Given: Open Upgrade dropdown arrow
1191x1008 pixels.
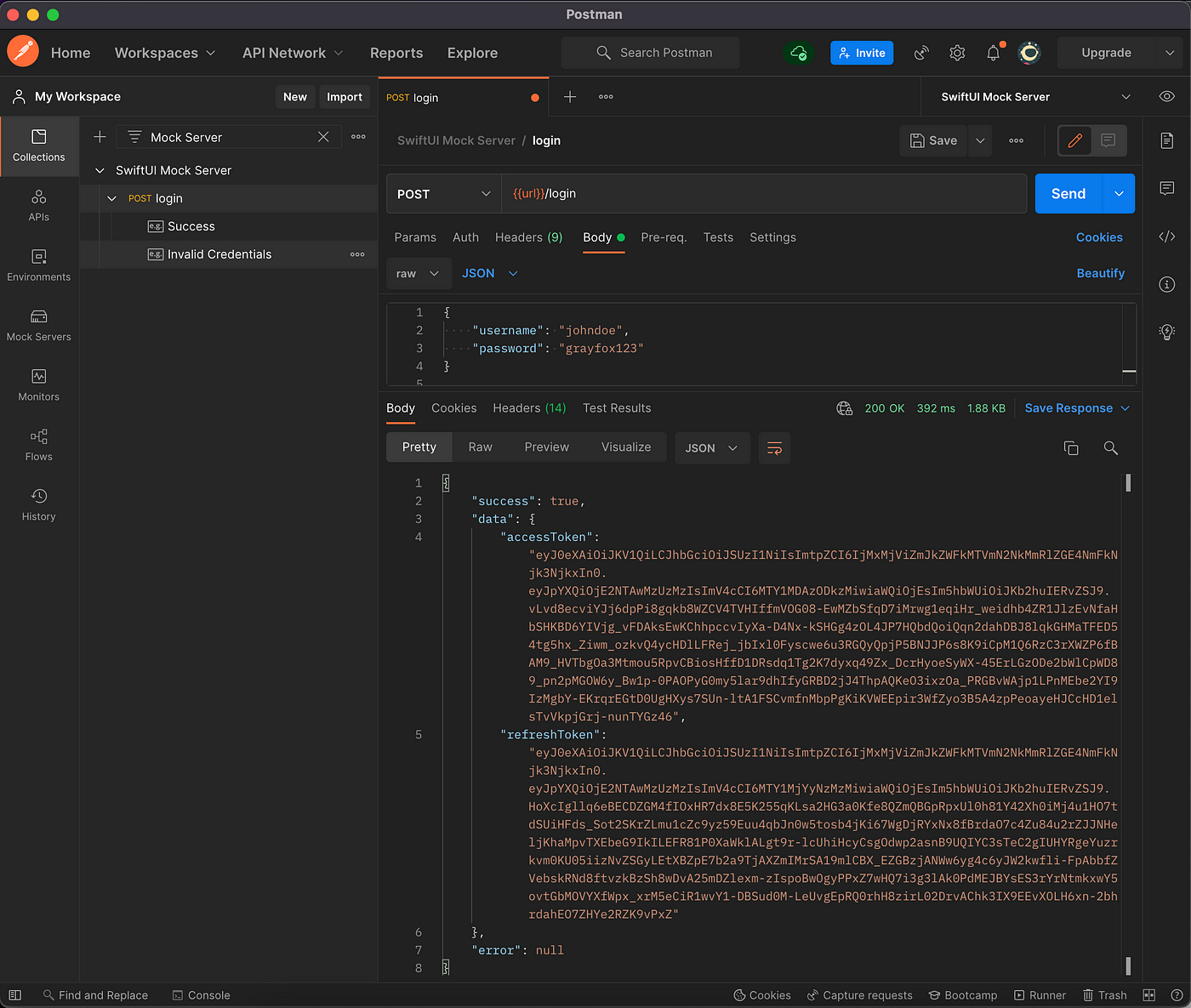Looking at the screenshot, I should click(1170, 53).
